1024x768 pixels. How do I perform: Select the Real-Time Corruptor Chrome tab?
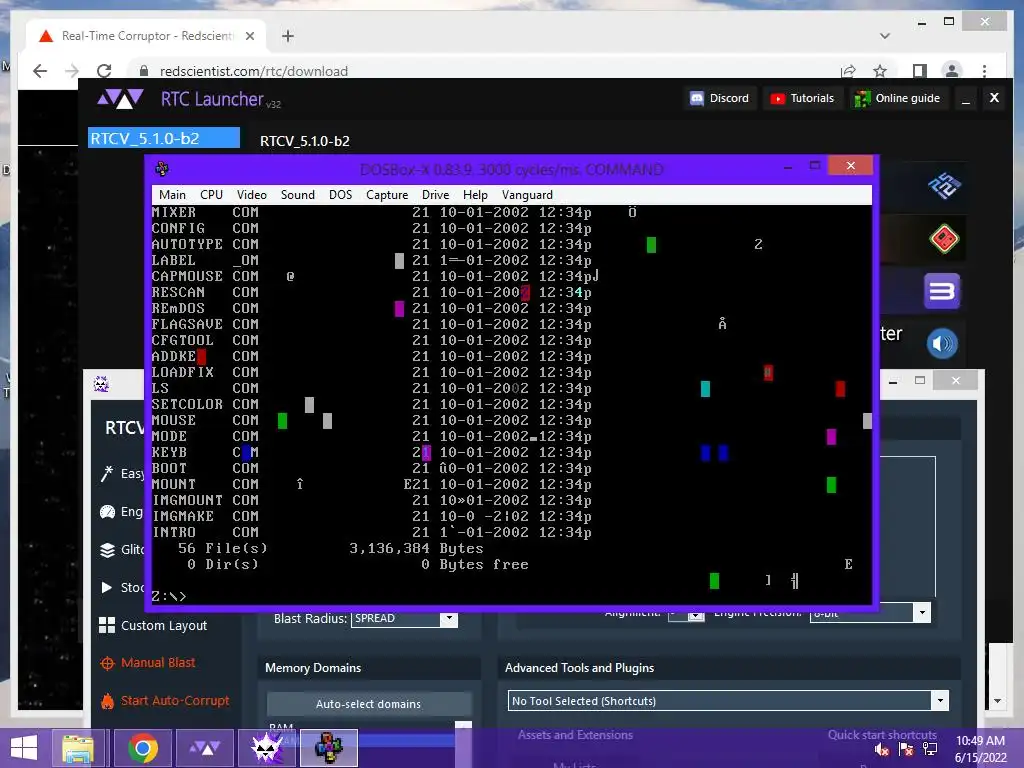point(146,36)
